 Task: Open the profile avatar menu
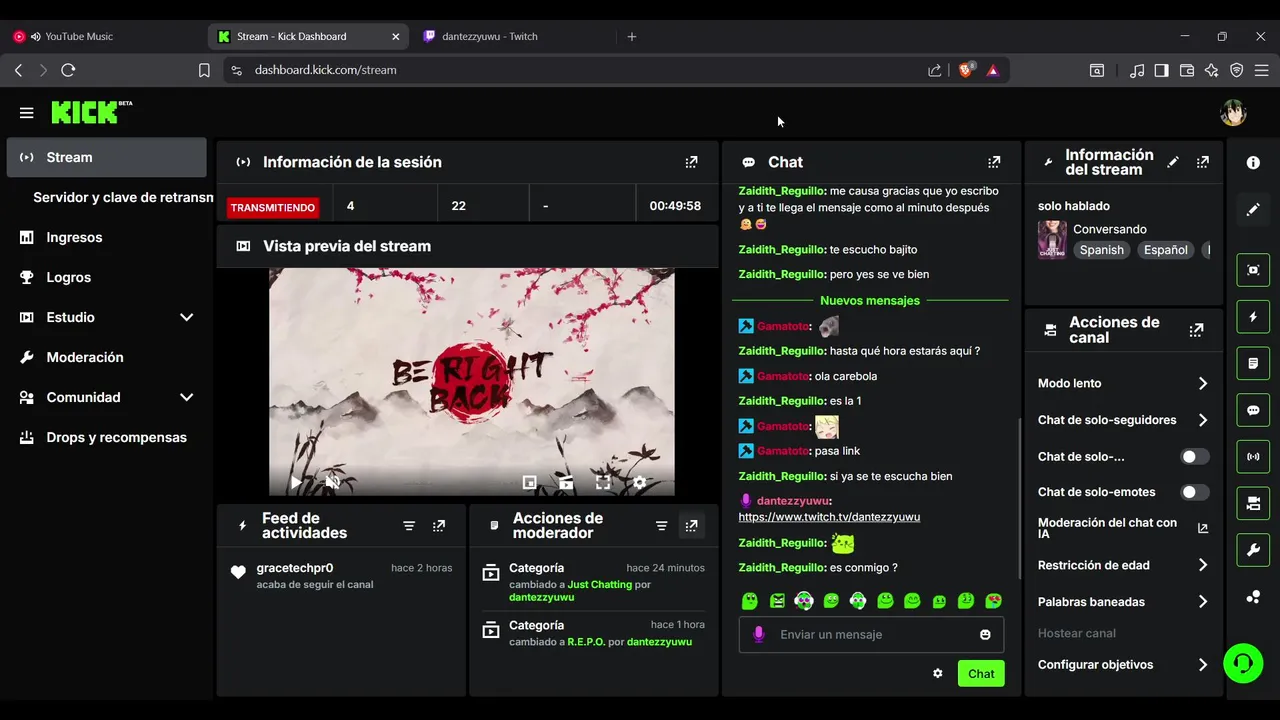(1233, 113)
